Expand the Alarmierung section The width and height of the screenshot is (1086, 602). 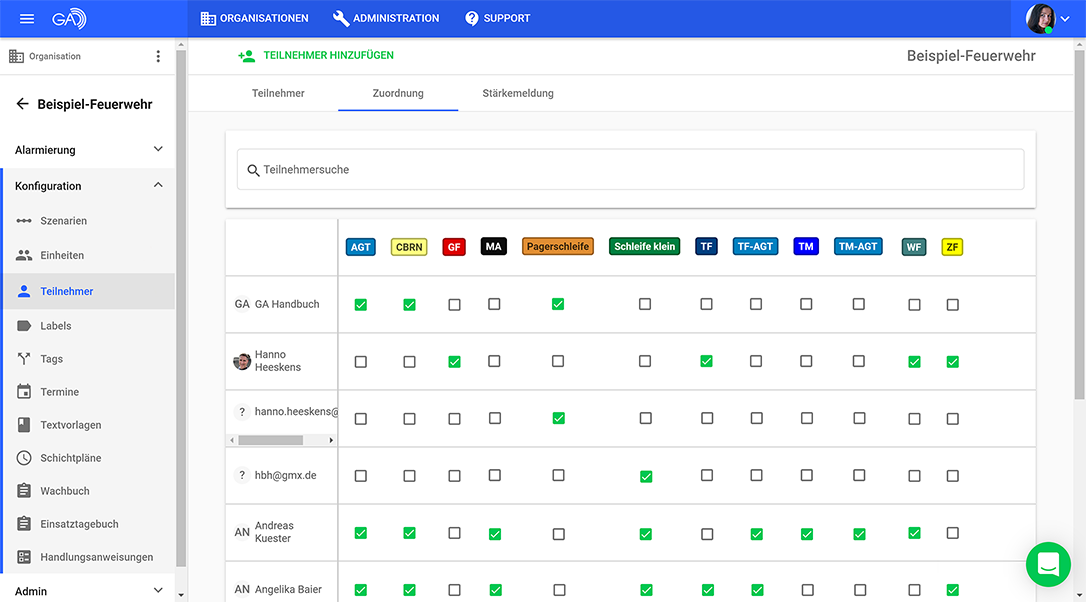click(88, 150)
